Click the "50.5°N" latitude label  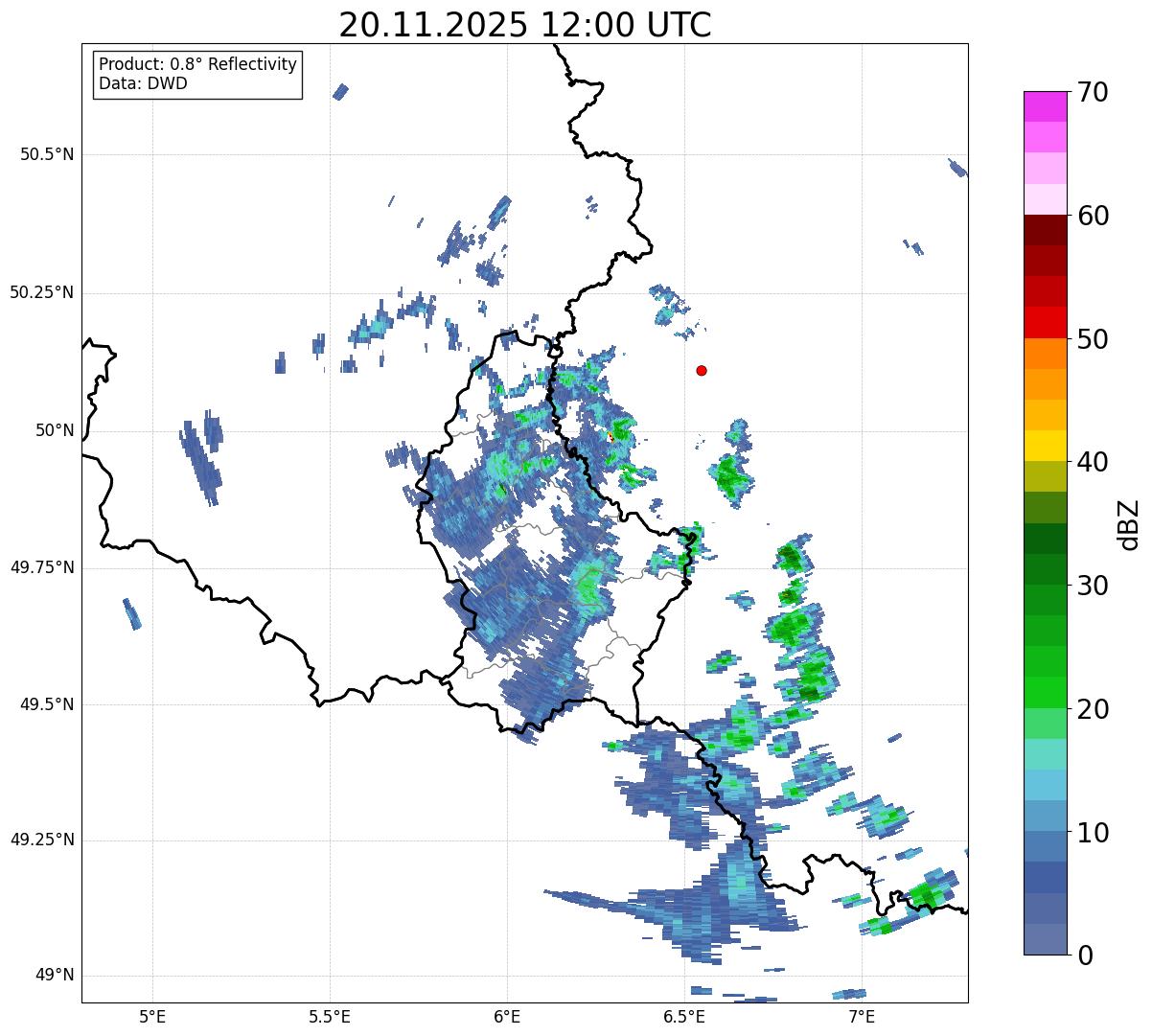49,154
